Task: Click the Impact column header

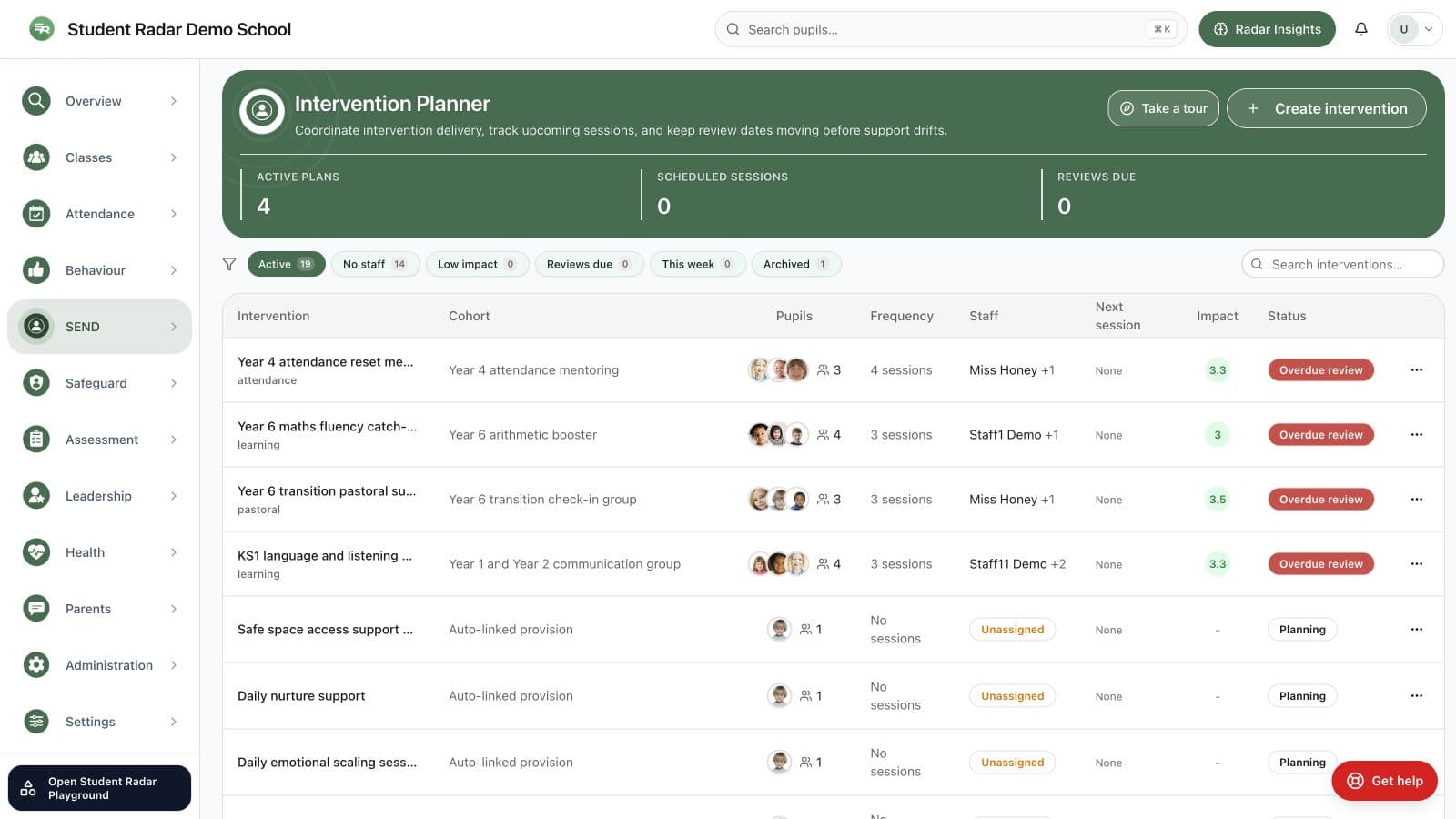Action: pos(1218,316)
